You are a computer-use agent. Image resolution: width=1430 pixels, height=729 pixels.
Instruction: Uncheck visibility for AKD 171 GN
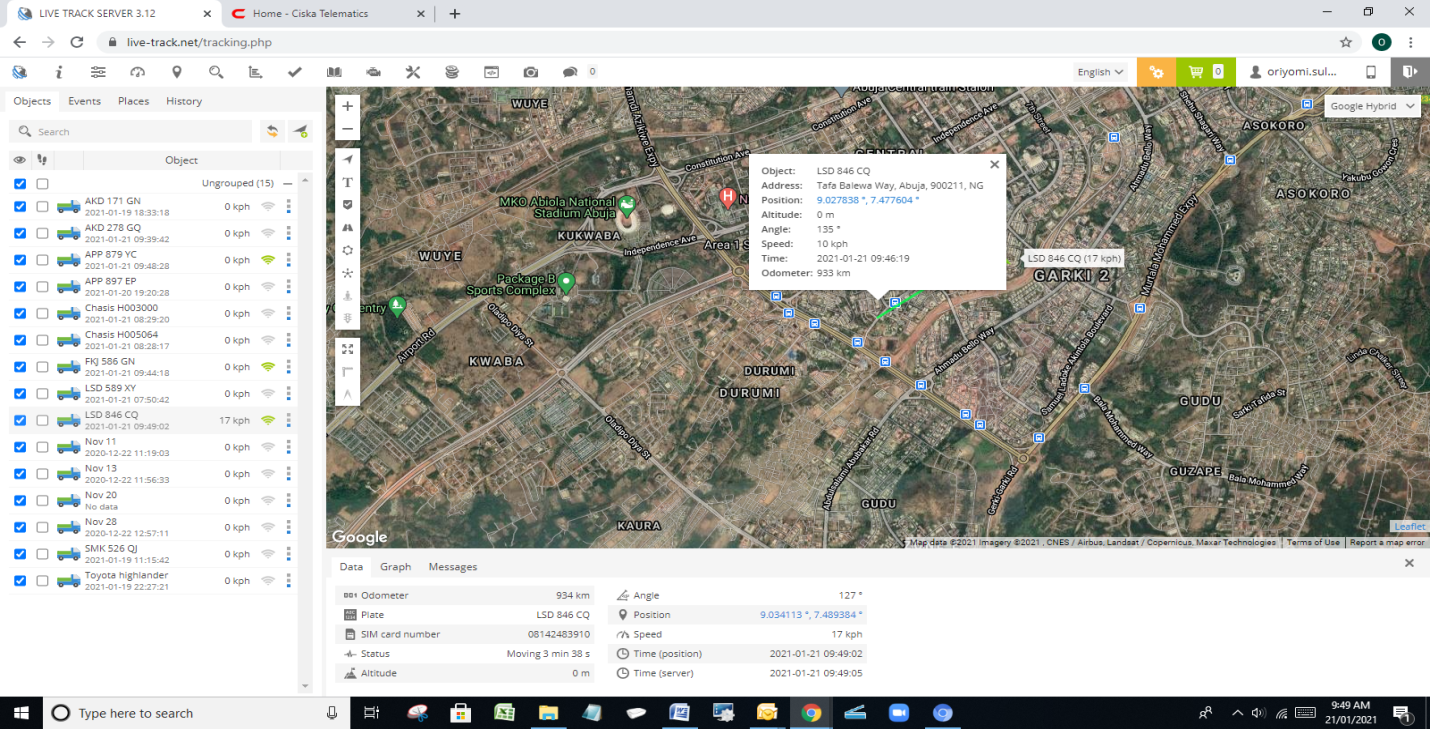click(x=20, y=207)
